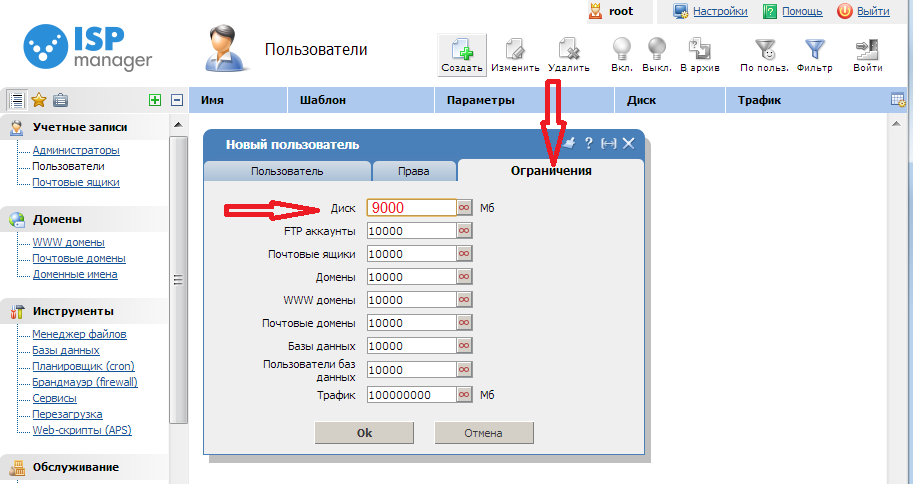Viewport: 913px width, 484px height.
Task: Click the sidebar vertical scrollbar
Action: point(179,280)
